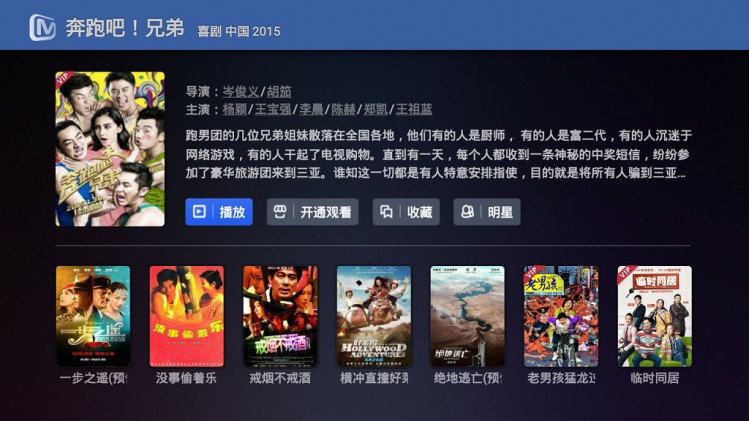The image size is (749, 421).
Task: Click the play icon in 播放 button
Action: 199,211
